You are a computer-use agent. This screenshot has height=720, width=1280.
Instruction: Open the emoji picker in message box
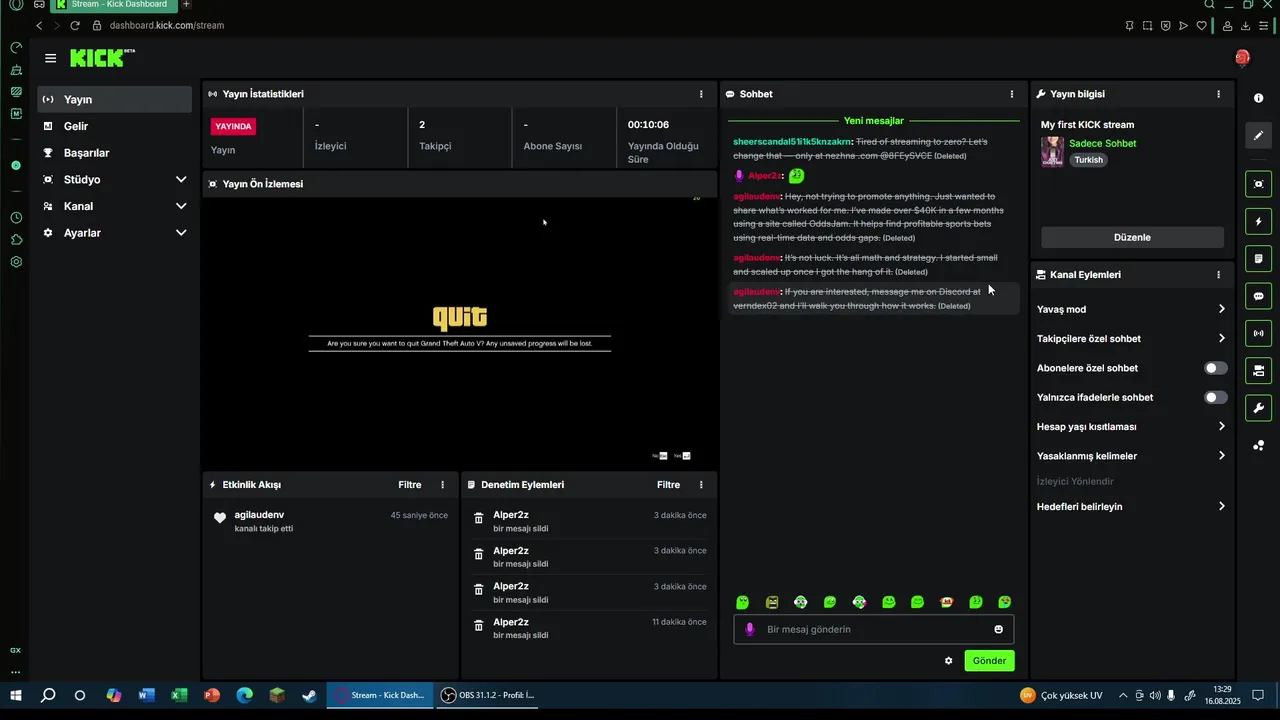(998, 629)
